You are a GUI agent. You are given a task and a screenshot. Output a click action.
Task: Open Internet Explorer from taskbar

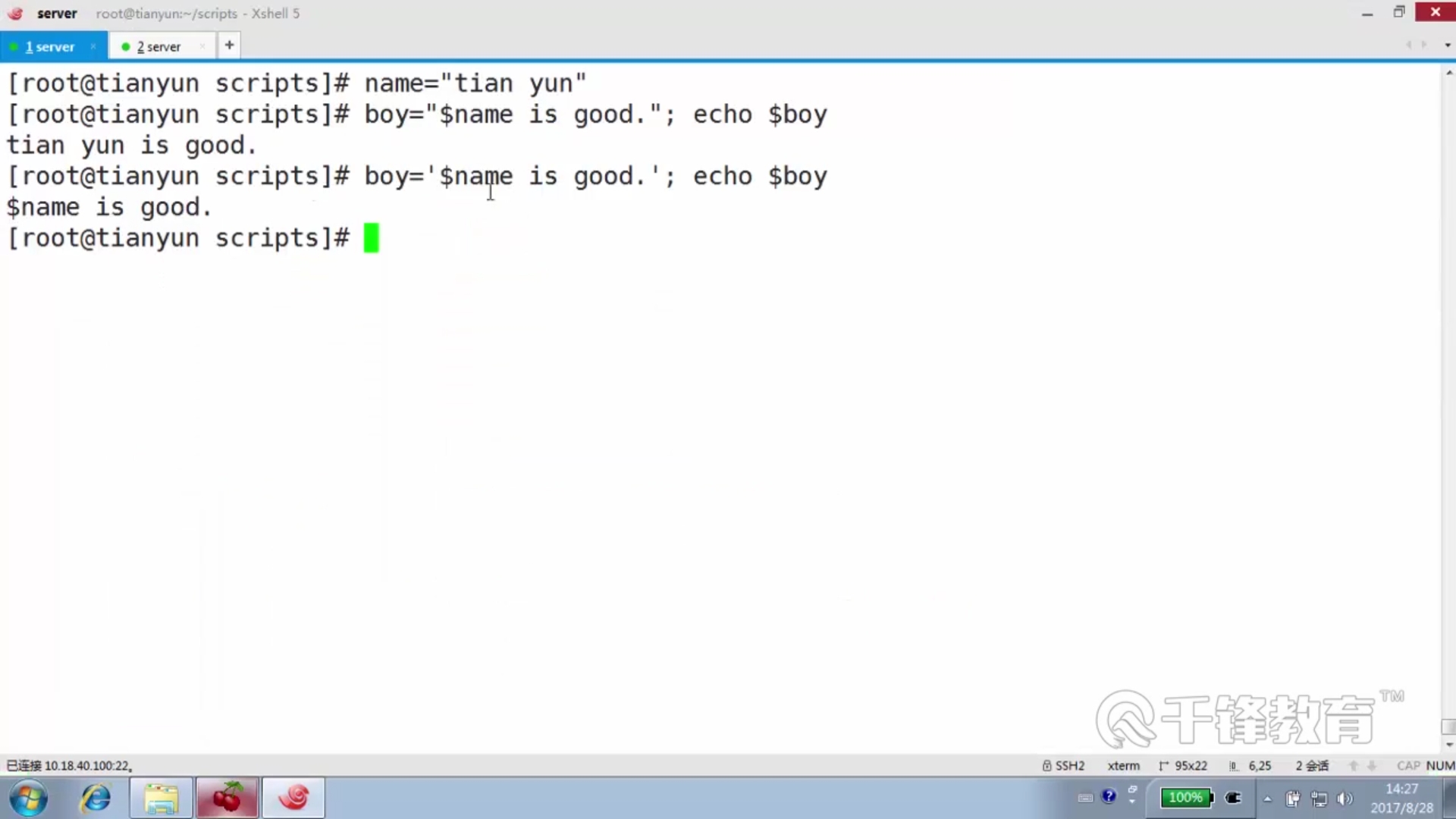[96, 798]
